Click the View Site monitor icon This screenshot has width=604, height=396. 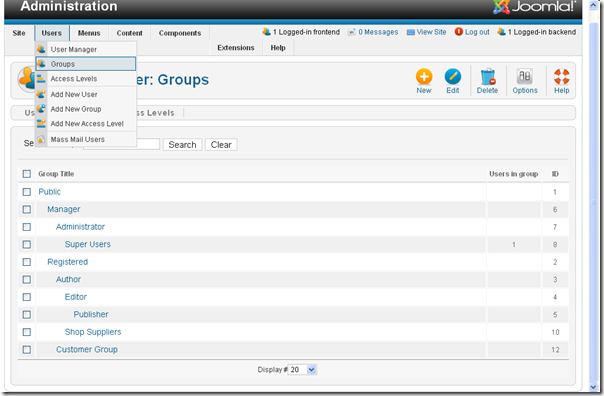click(x=411, y=32)
